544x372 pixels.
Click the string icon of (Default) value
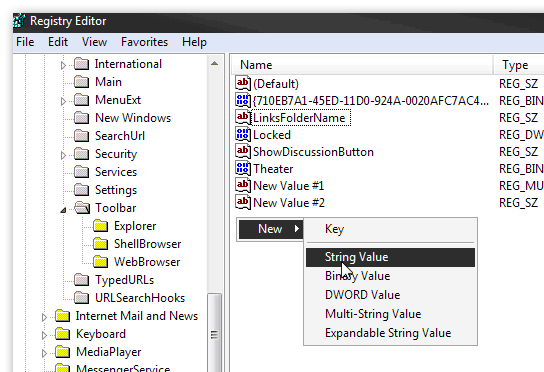pyautogui.click(x=243, y=83)
